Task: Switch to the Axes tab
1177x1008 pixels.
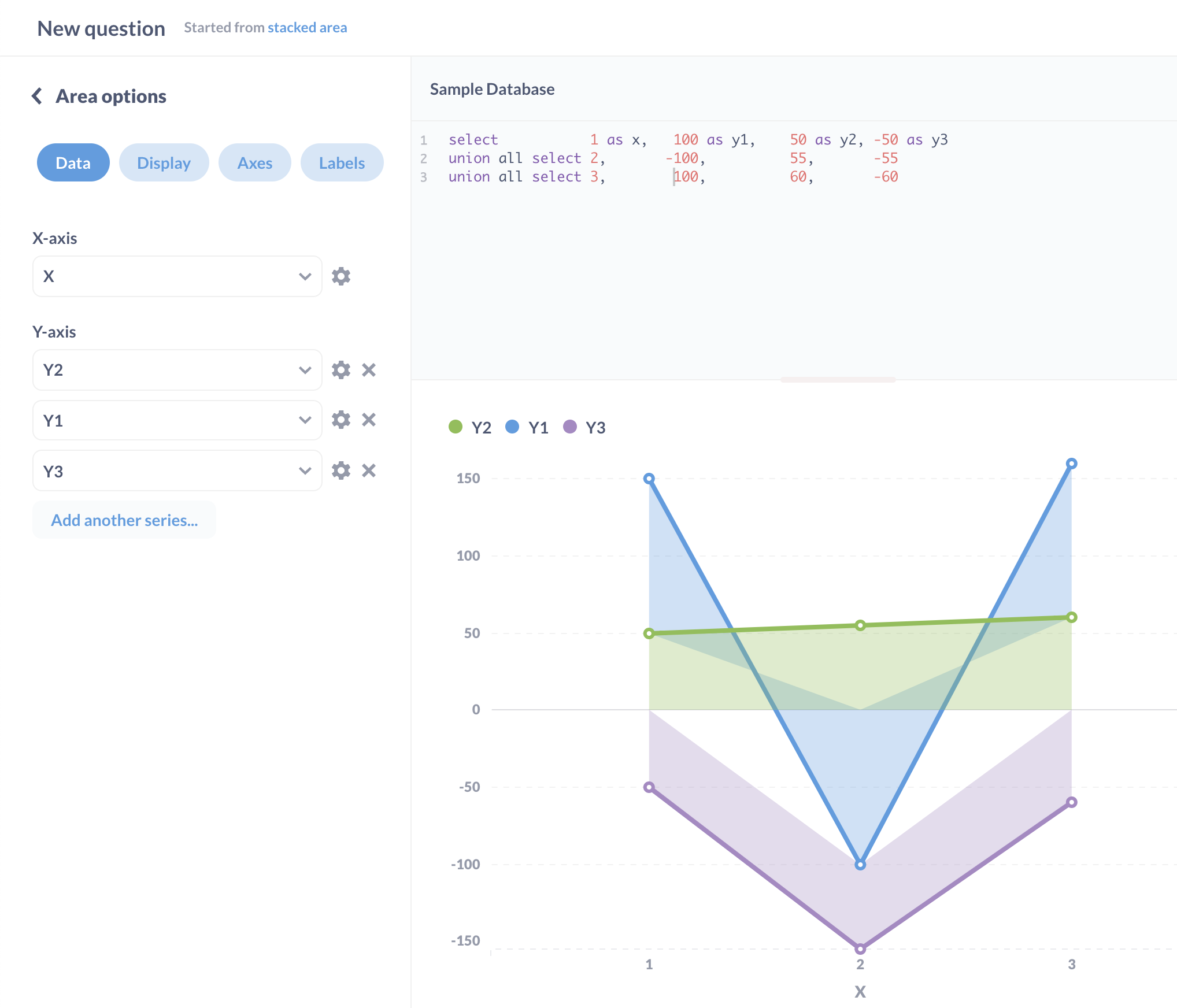Action: coord(254,163)
